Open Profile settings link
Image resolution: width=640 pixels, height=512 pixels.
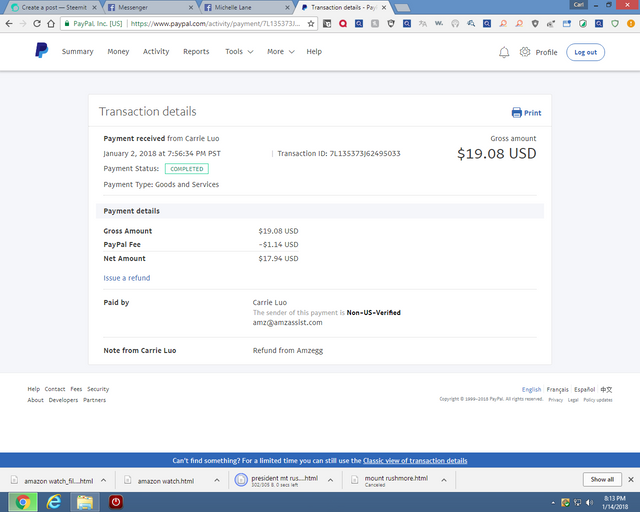546,52
